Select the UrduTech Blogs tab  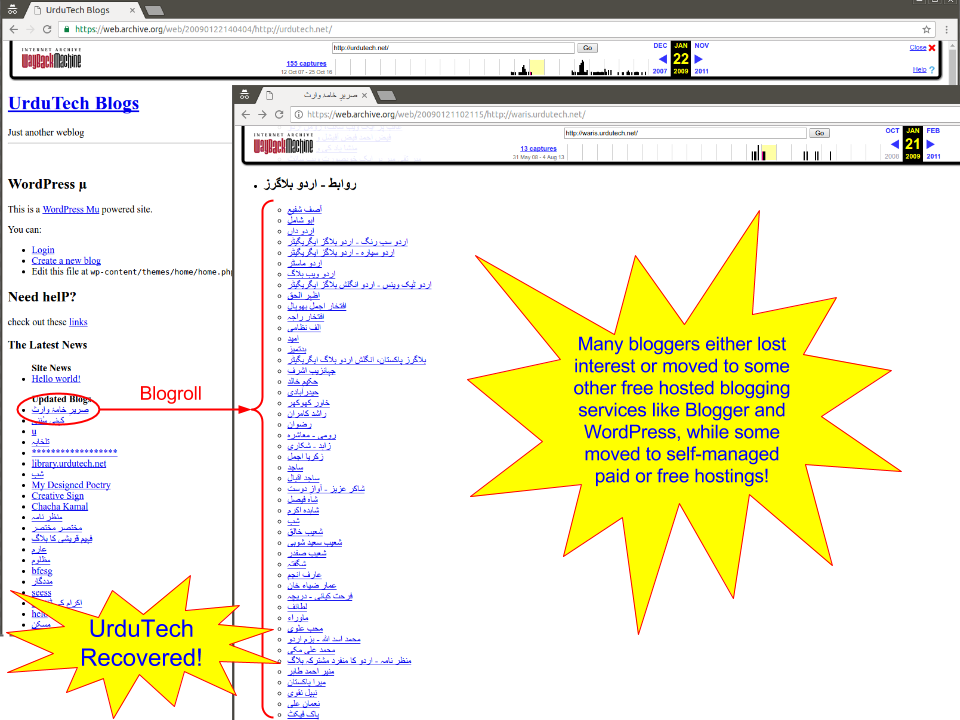(x=81, y=10)
